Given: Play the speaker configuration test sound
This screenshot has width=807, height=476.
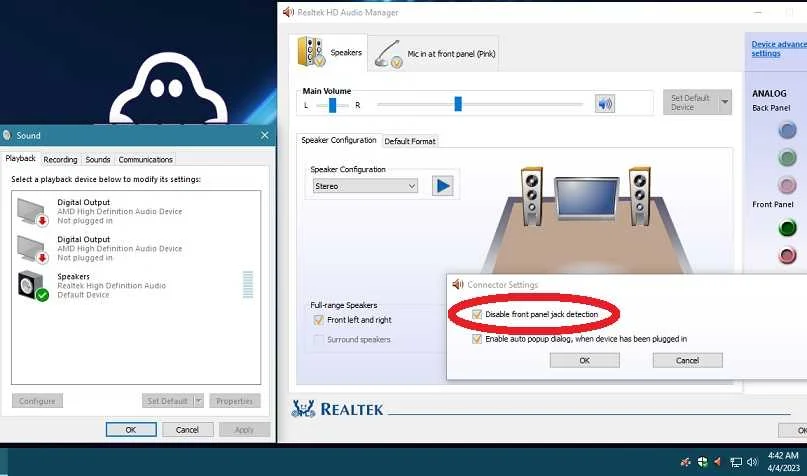Looking at the screenshot, I should (443, 186).
